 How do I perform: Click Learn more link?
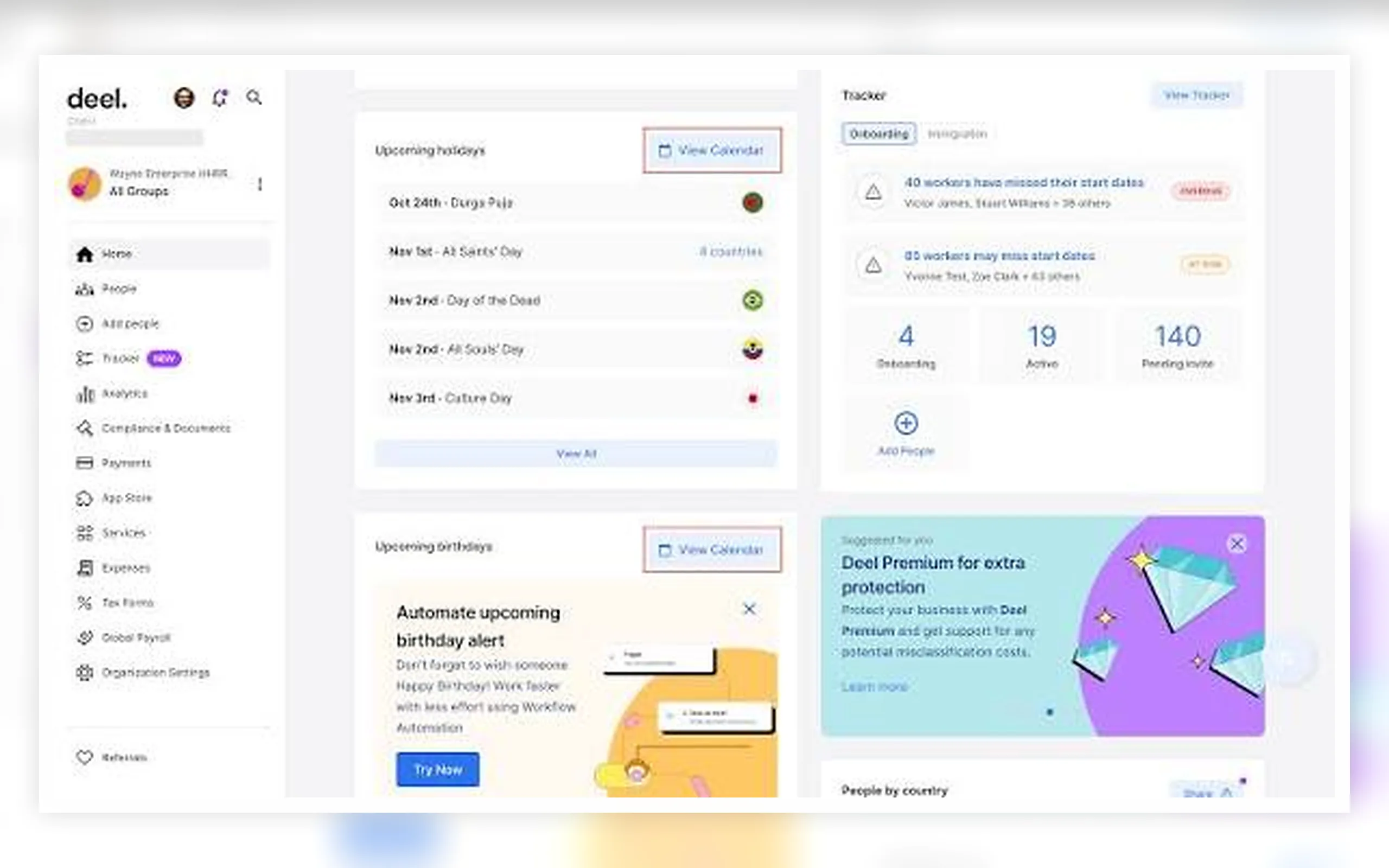[x=874, y=687]
